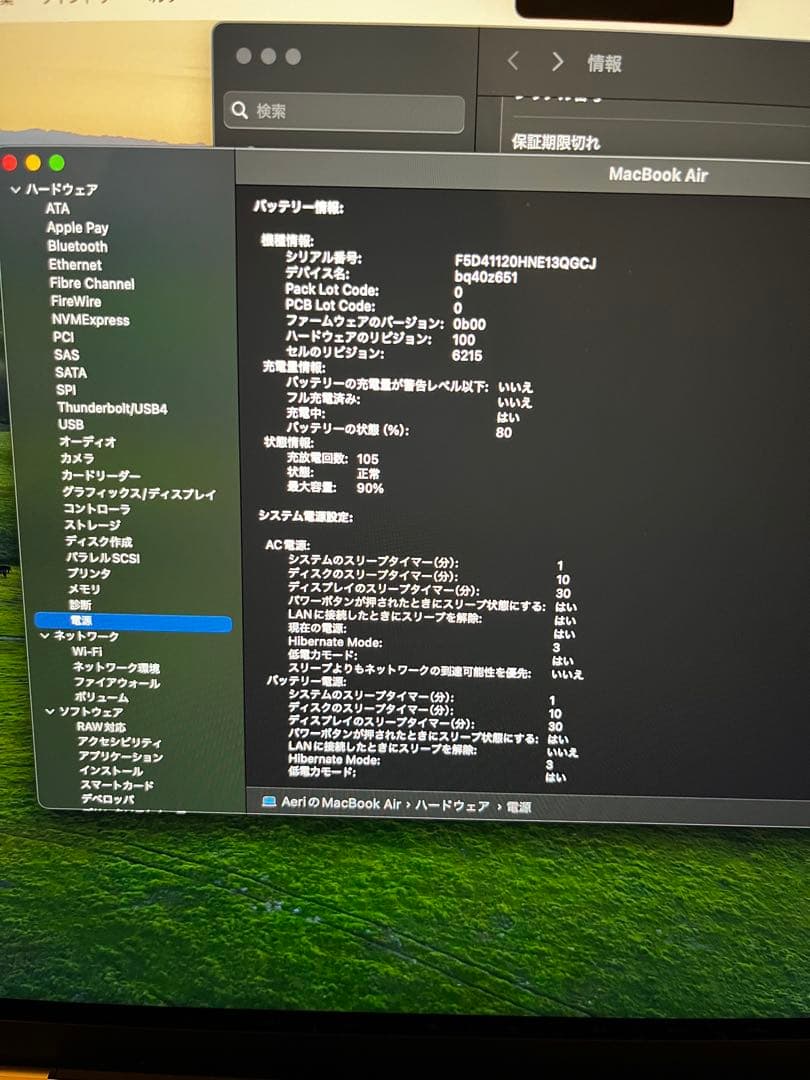The image size is (810, 1080).
Task: Select the 電源 item in sidebar
Action: (x=81, y=622)
